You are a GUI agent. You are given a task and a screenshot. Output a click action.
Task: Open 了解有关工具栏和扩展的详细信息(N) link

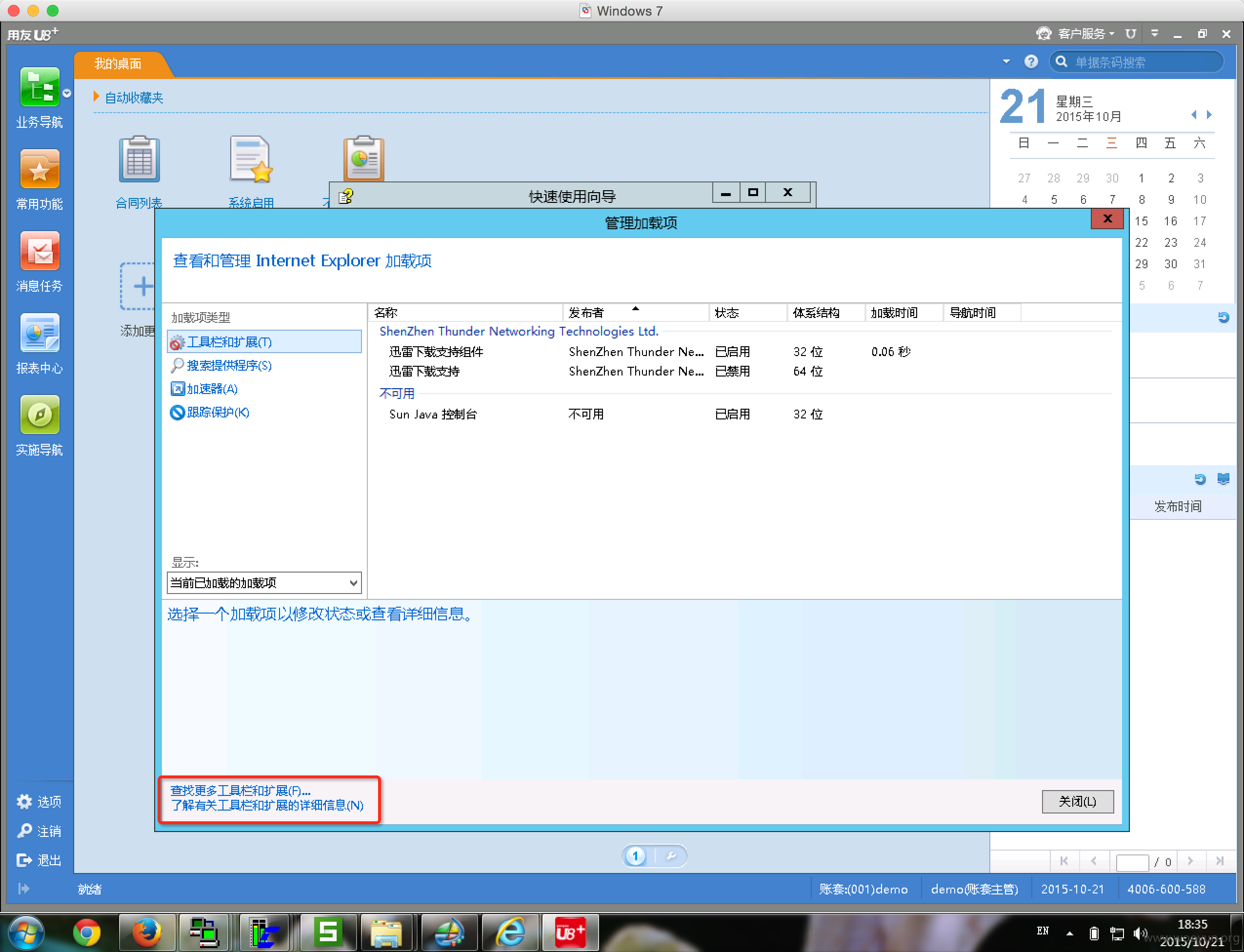coord(267,805)
